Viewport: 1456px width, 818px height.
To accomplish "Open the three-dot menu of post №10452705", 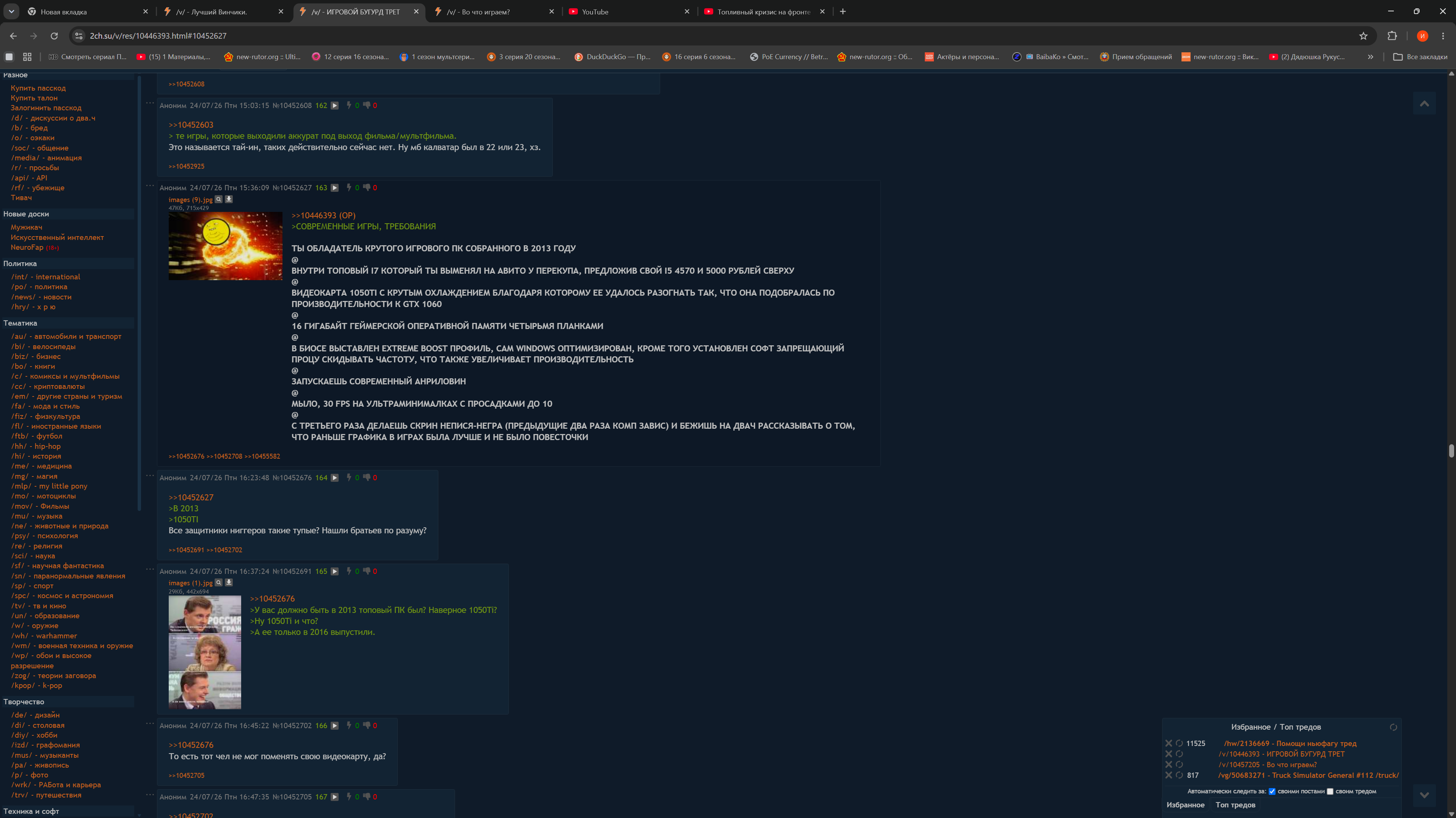I will pos(150,795).
